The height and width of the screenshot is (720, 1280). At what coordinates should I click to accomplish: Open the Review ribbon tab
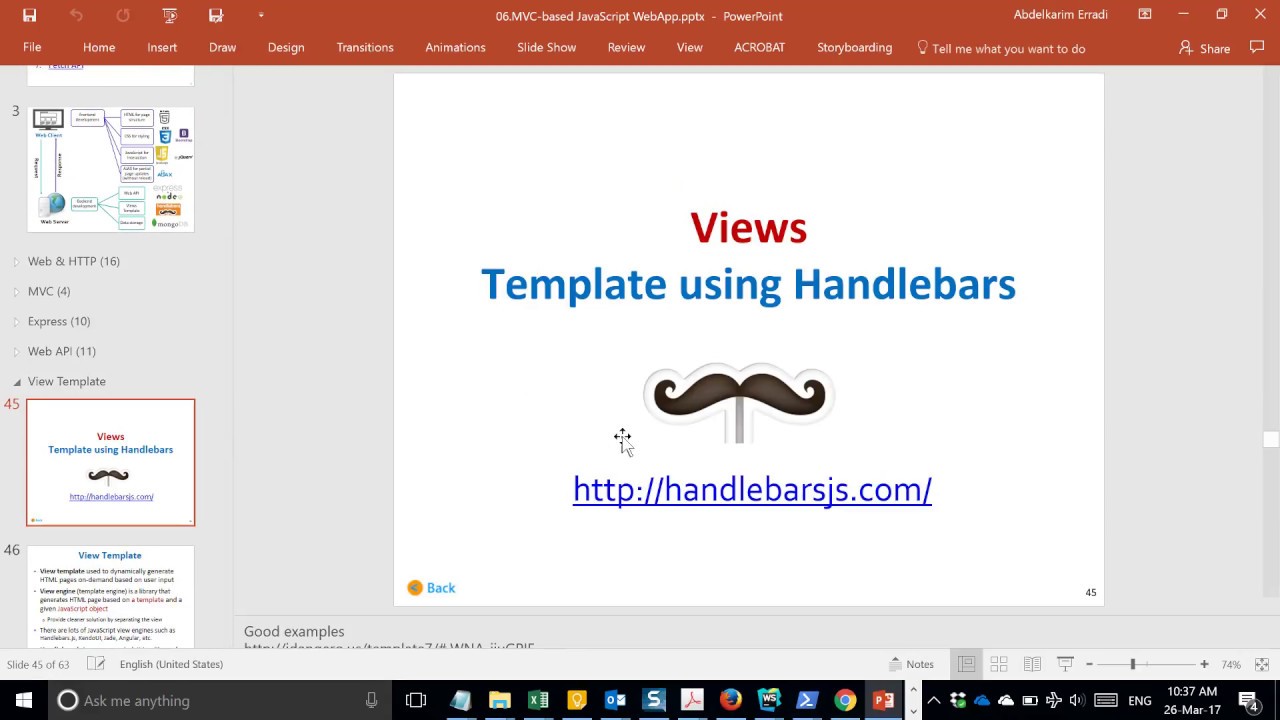(626, 47)
